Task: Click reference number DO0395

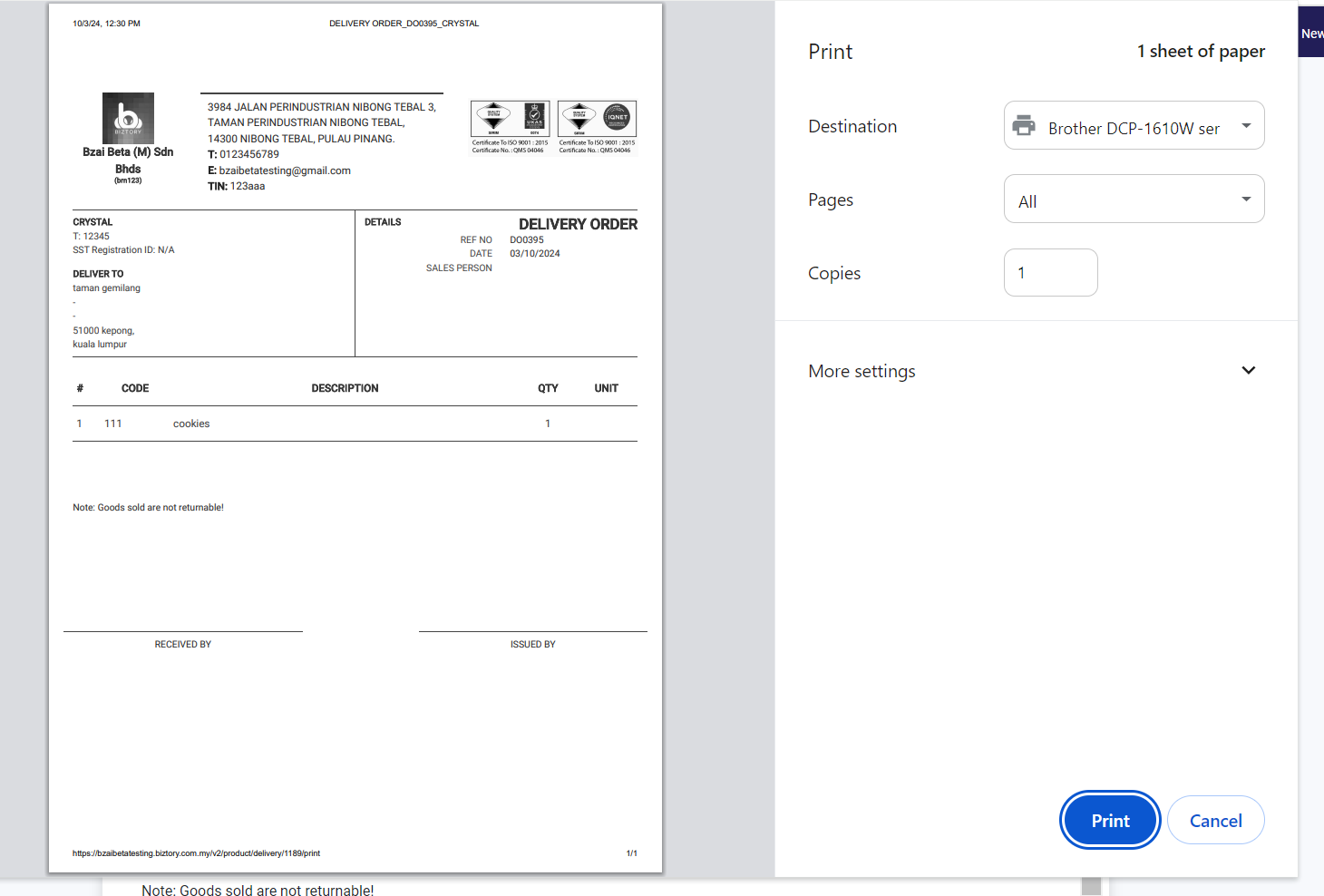Action: coord(527,240)
